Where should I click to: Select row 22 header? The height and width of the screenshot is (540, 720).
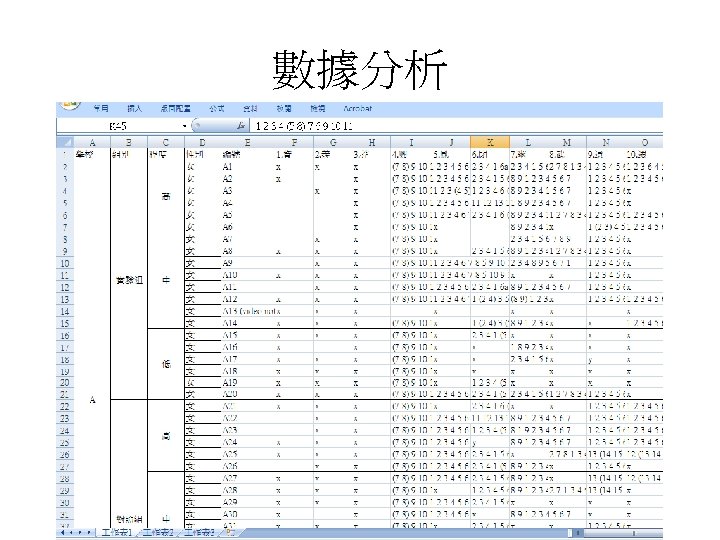(x=65, y=407)
